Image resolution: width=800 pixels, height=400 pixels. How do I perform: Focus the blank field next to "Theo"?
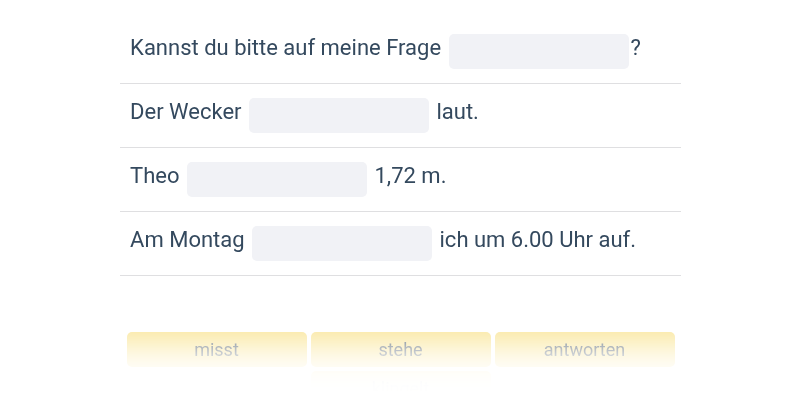point(276,179)
